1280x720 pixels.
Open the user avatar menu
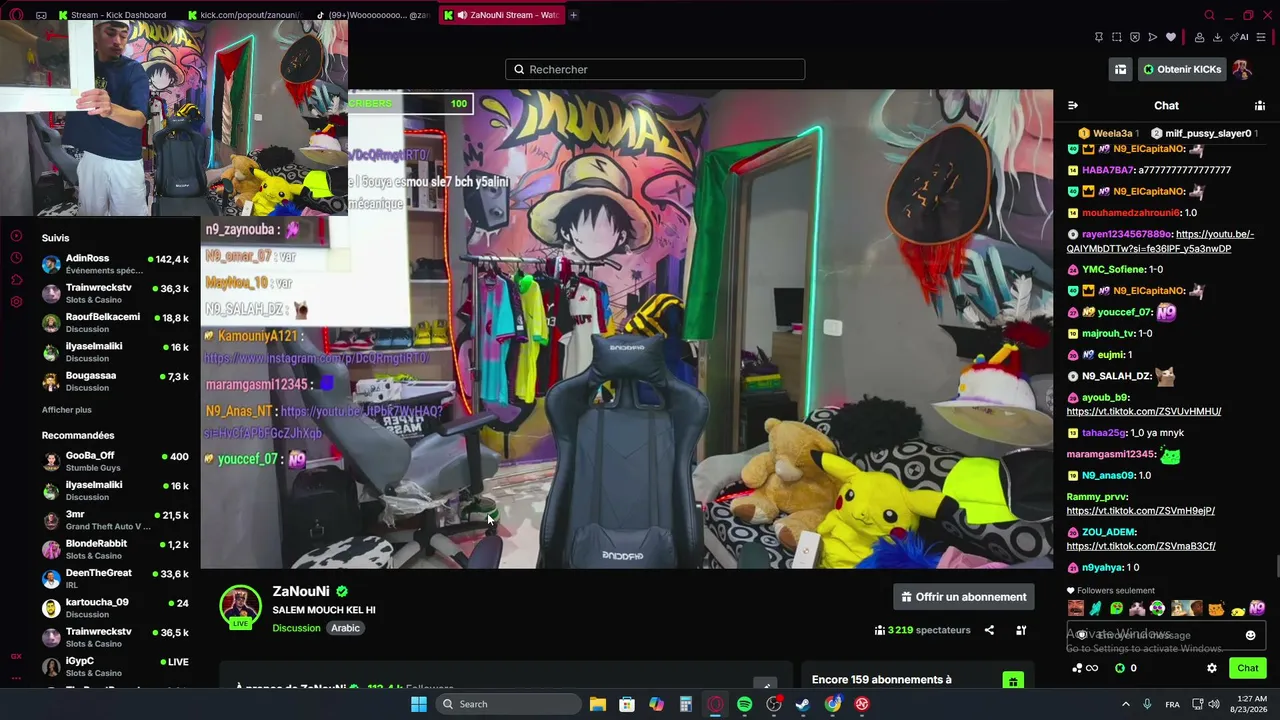(x=1241, y=69)
